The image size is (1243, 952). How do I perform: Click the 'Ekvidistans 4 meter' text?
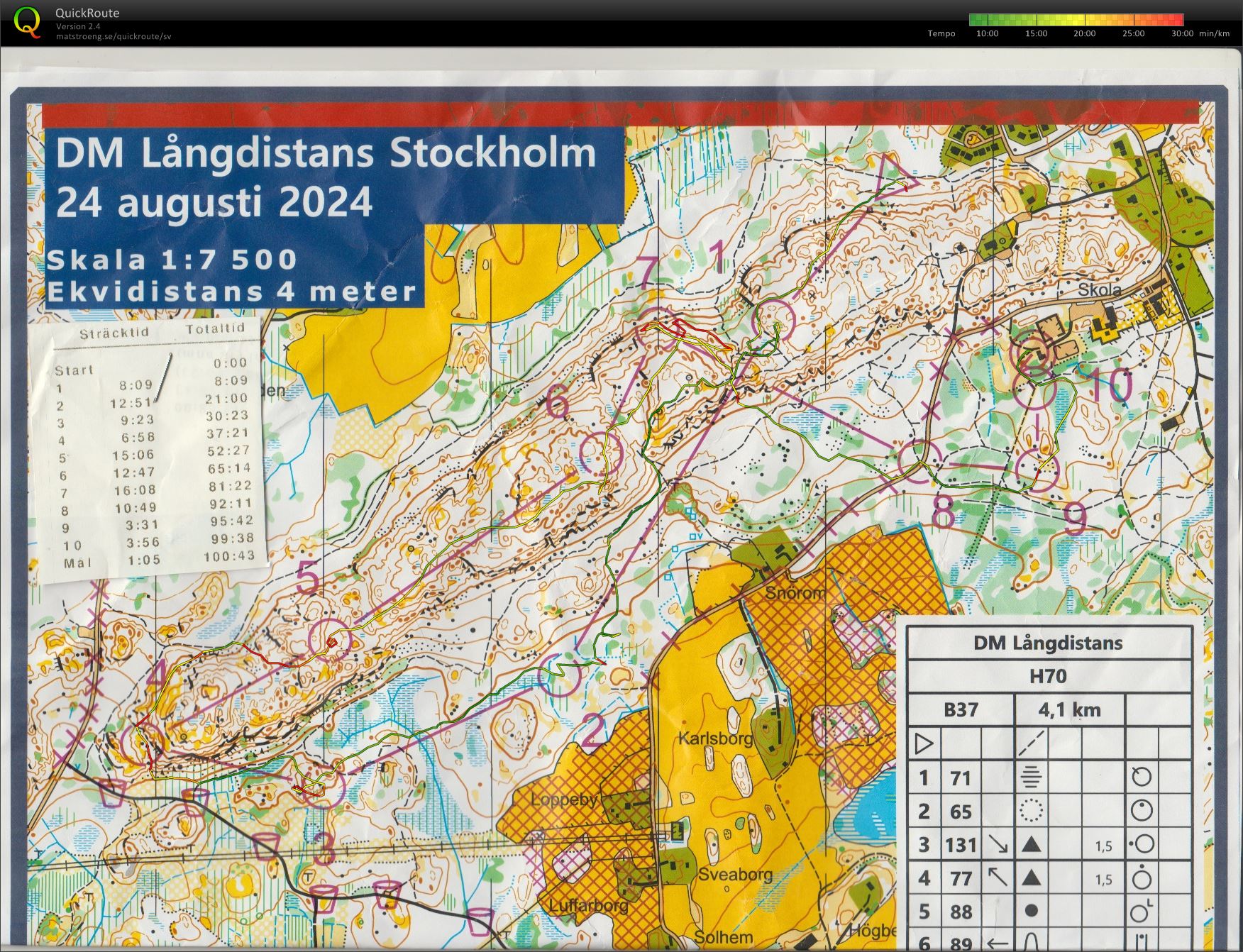231,292
